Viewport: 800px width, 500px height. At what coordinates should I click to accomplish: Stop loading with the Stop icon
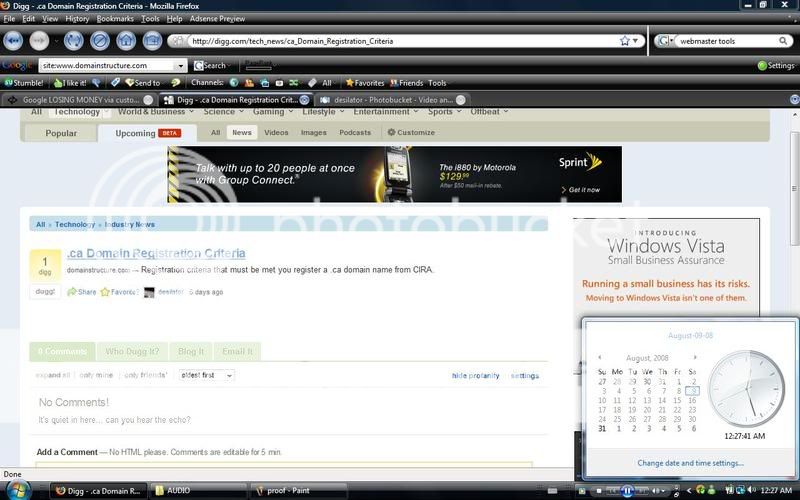(100, 41)
